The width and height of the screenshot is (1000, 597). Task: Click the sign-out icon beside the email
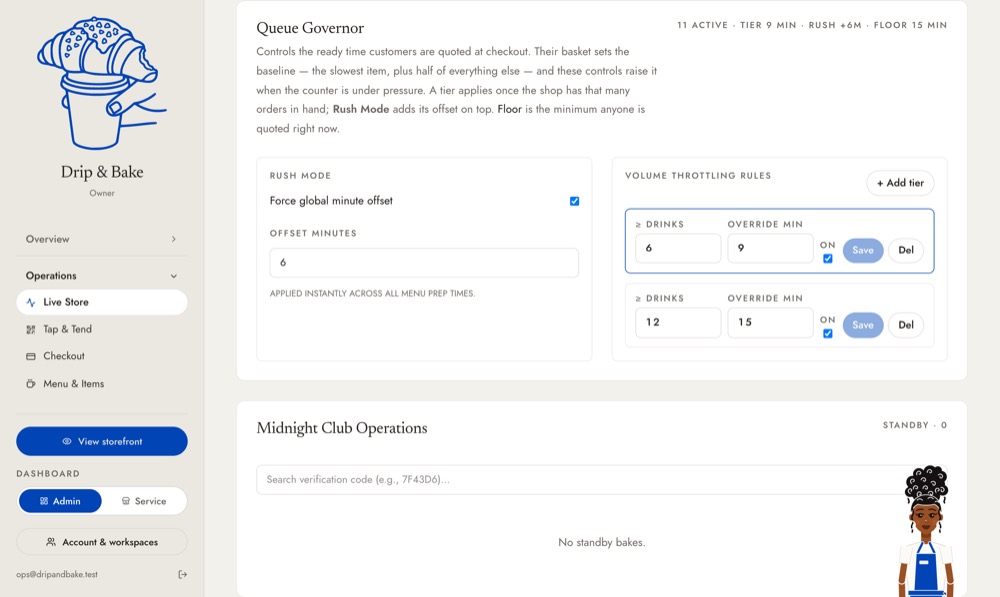pyautogui.click(x=182, y=575)
